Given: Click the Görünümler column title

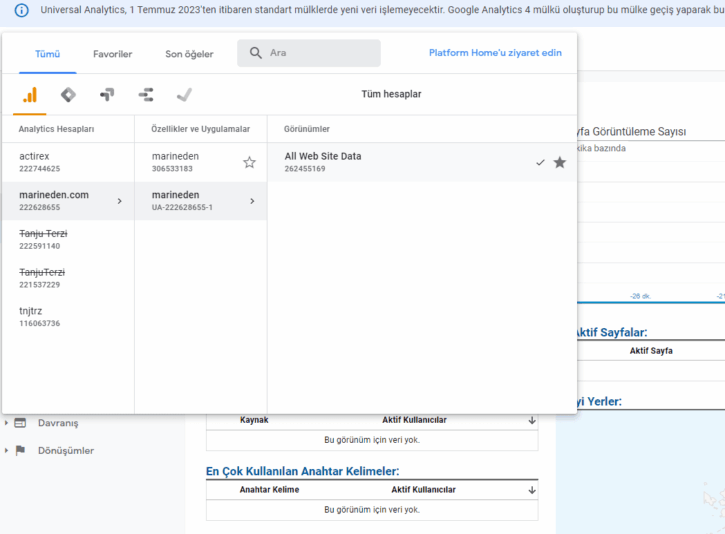Looking at the screenshot, I should (x=307, y=129).
